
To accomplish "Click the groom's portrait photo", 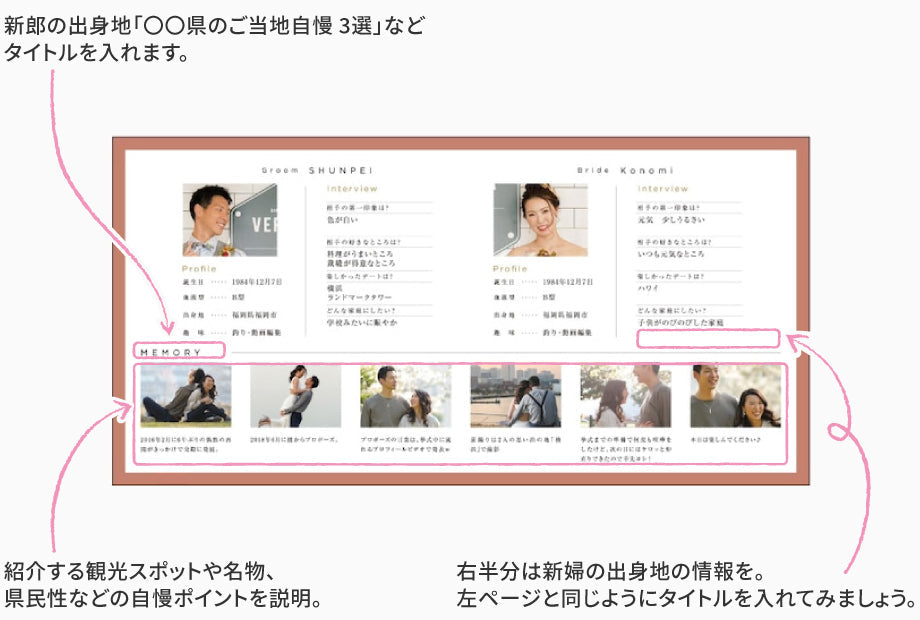I will tap(215, 220).
